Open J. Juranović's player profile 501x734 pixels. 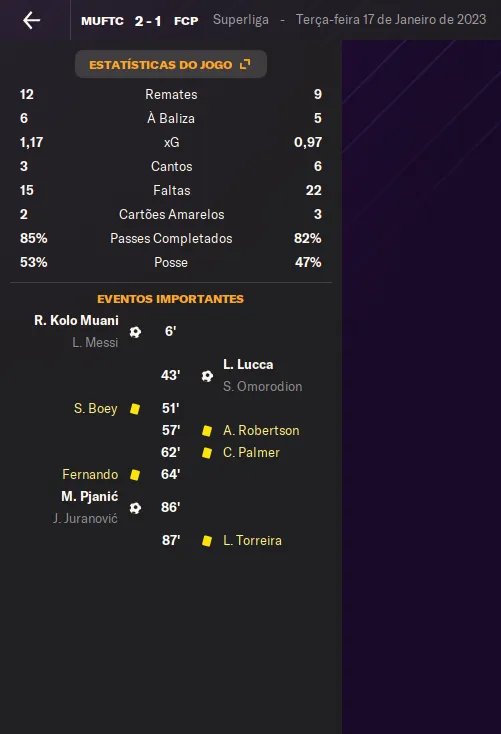tap(85, 518)
